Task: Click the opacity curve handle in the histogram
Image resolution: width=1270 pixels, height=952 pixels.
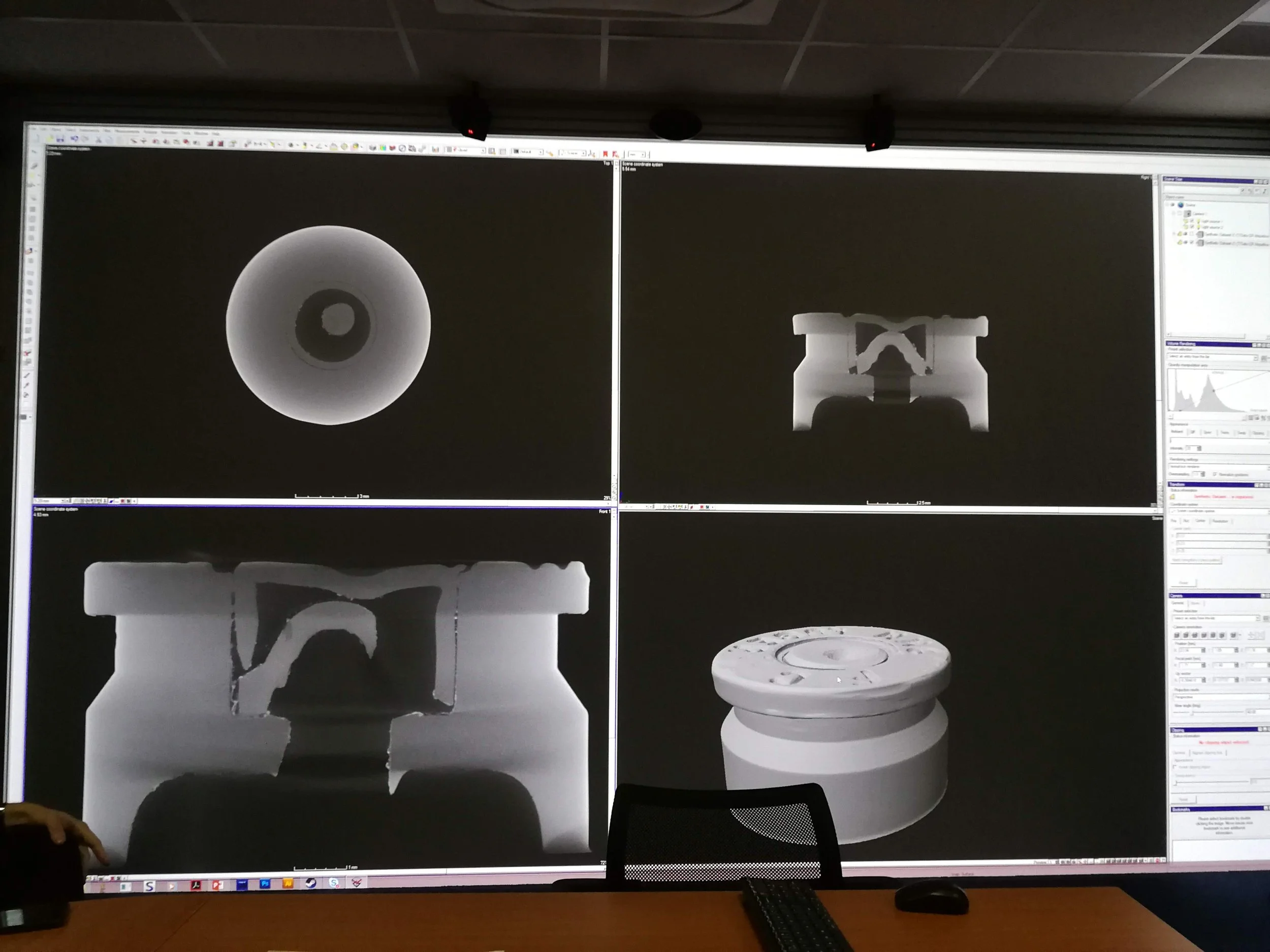Action: tap(1213, 391)
